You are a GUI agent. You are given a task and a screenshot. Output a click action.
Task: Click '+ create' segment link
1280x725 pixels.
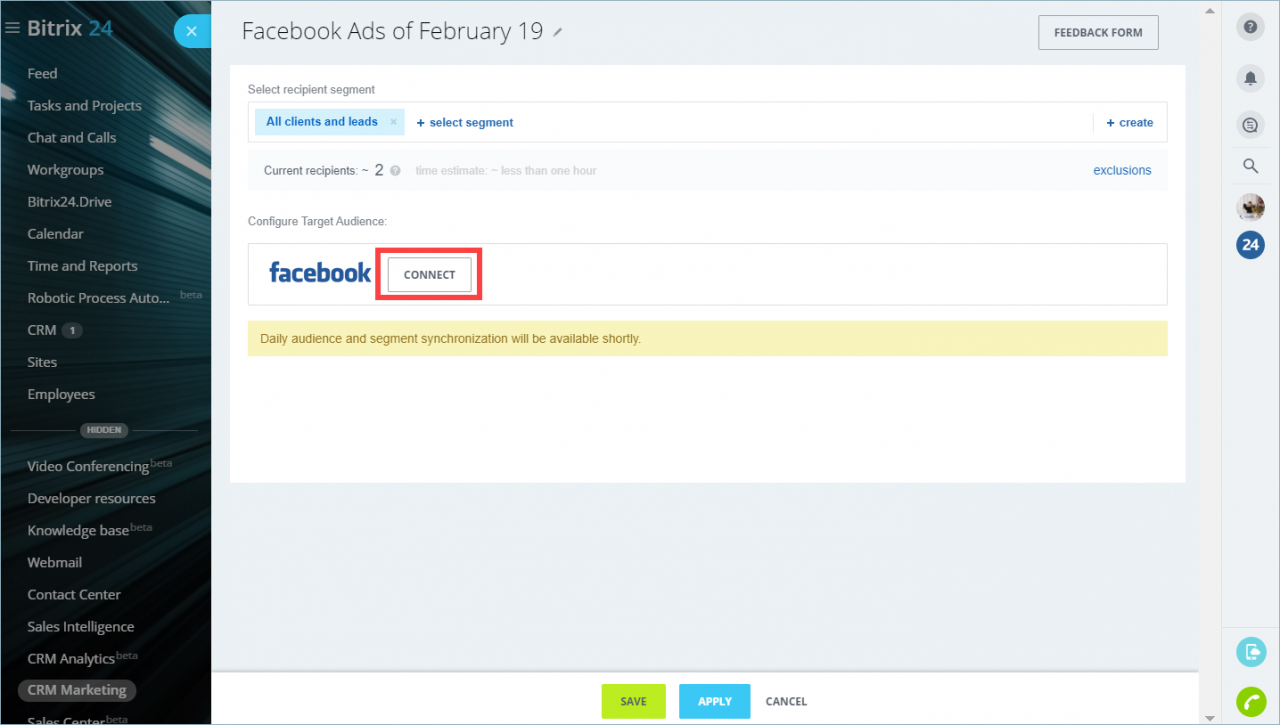[1130, 123]
